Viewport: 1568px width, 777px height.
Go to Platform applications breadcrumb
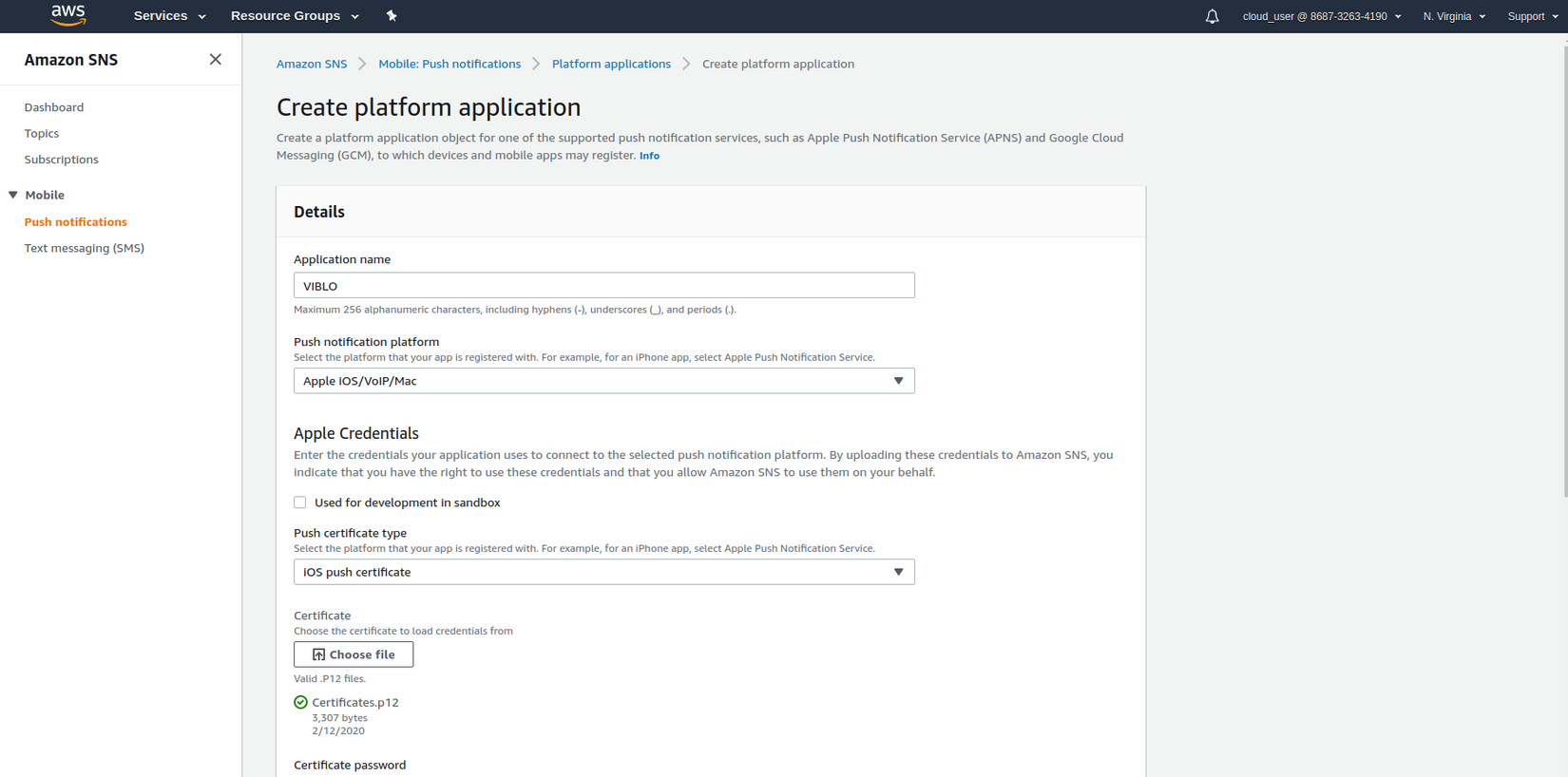(611, 64)
